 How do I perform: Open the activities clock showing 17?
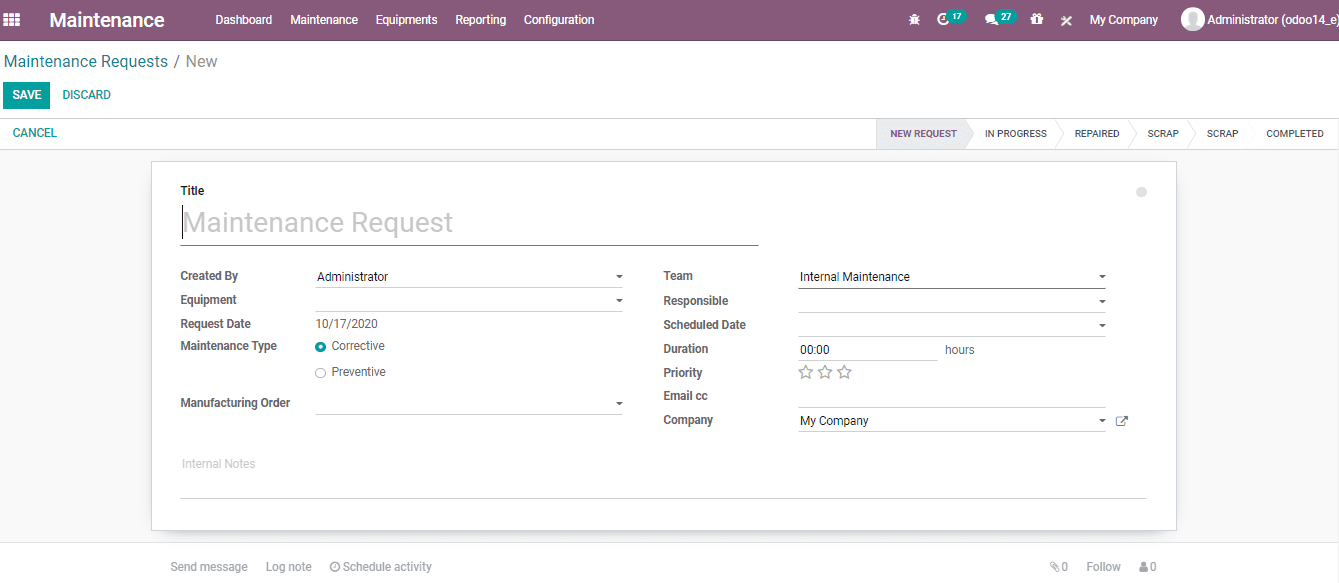[x=948, y=19]
